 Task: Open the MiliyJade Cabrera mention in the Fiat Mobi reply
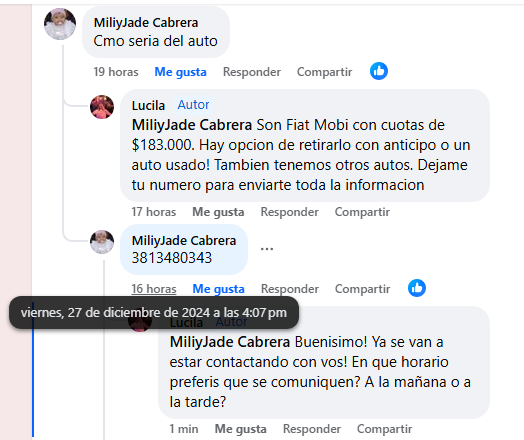[x=192, y=125]
